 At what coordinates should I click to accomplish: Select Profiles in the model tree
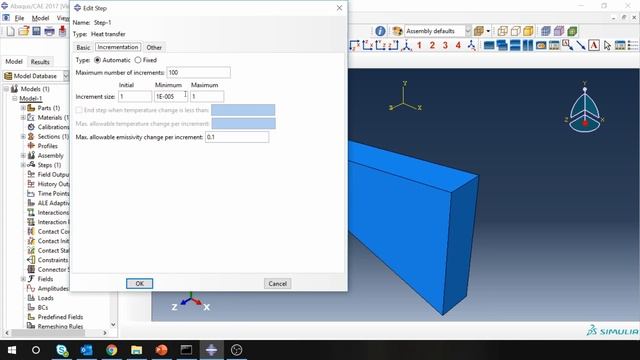(47, 146)
